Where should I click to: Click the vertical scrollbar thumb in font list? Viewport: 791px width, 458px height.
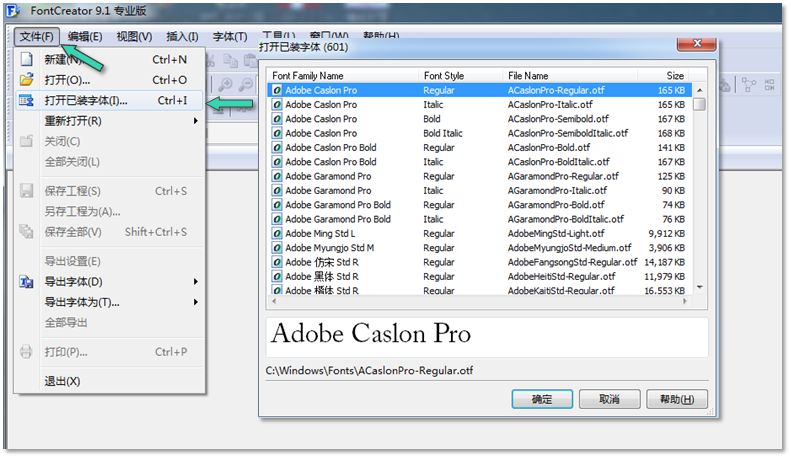point(700,104)
